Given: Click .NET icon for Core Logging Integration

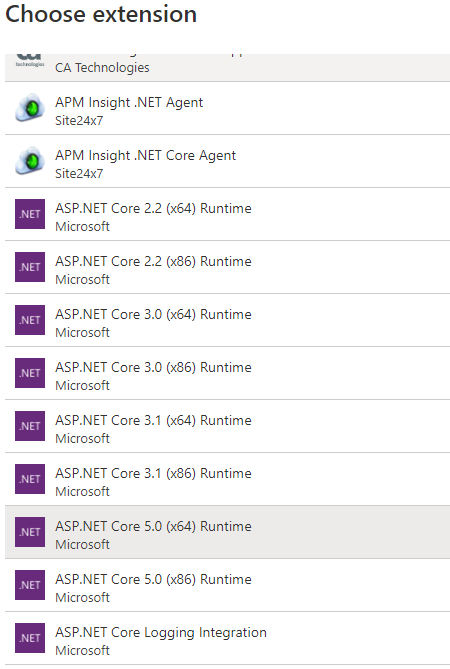Looking at the screenshot, I should tap(30, 638).
